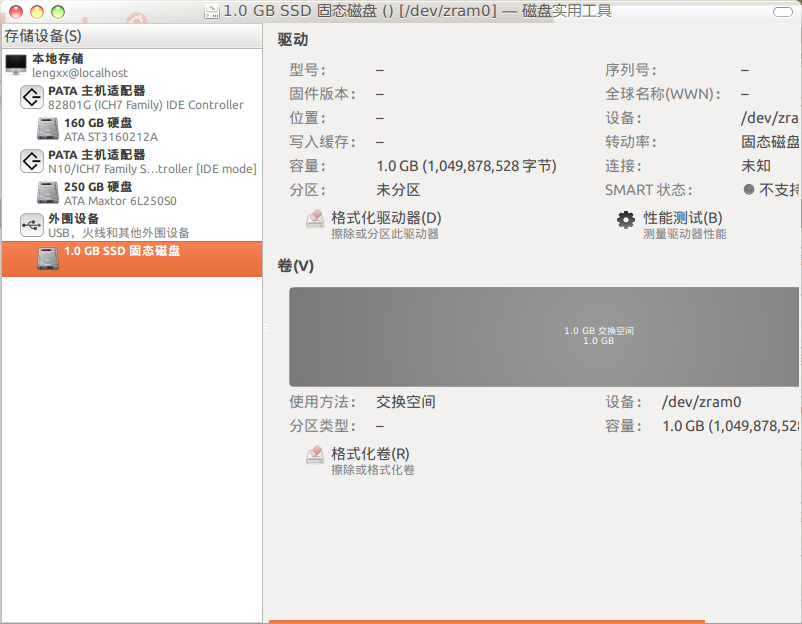Image resolution: width=802 pixels, height=624 pixels.
Task: Click the disk icon in title bar
Action: [x=211, y=11]
